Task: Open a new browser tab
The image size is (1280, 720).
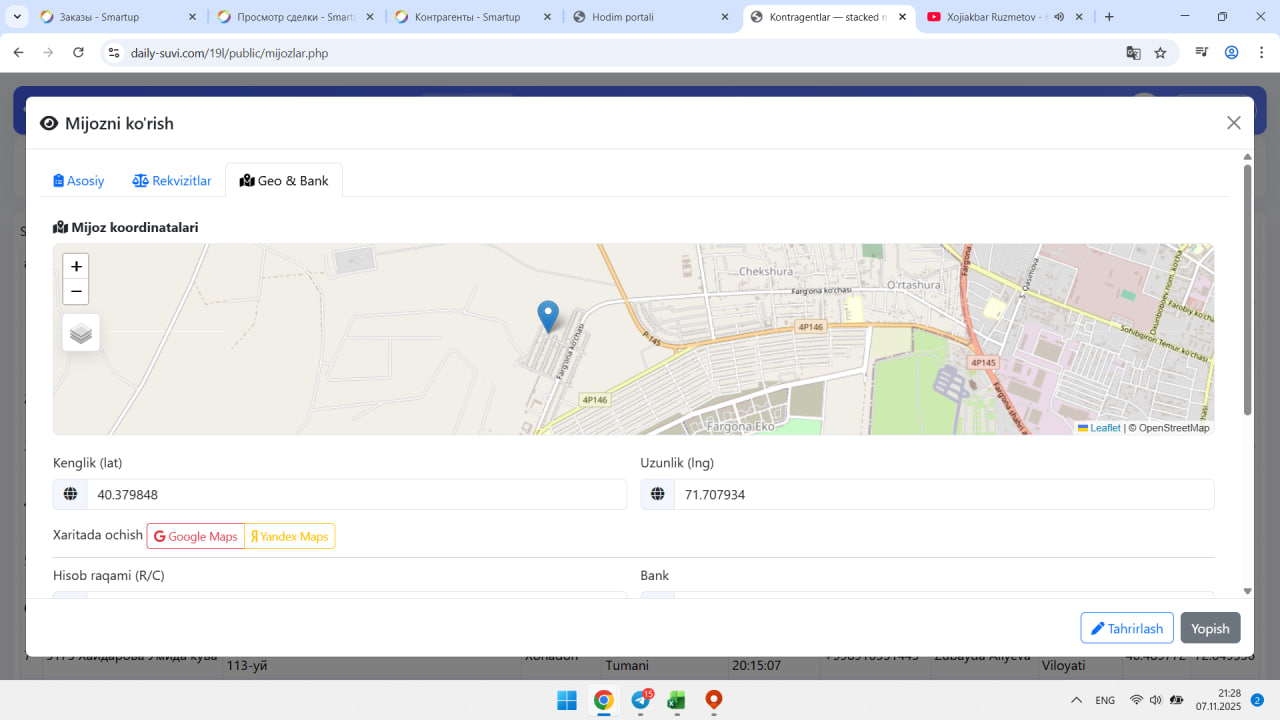Action: point(1109,17)
